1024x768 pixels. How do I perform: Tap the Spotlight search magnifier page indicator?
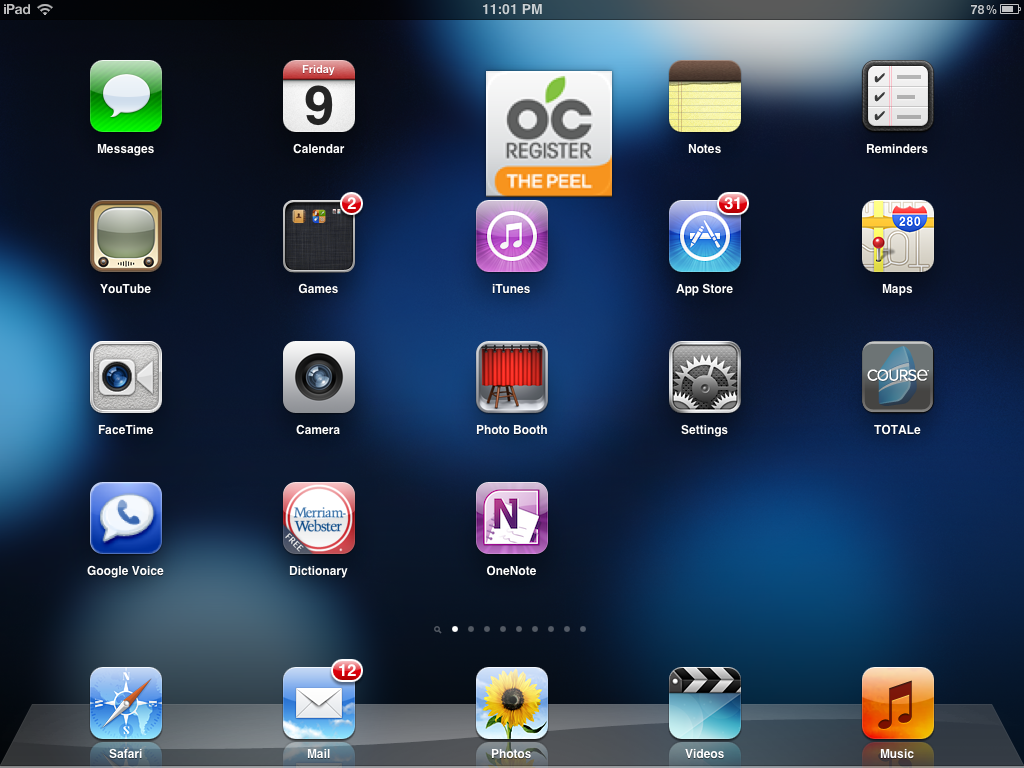click(438, 630)
